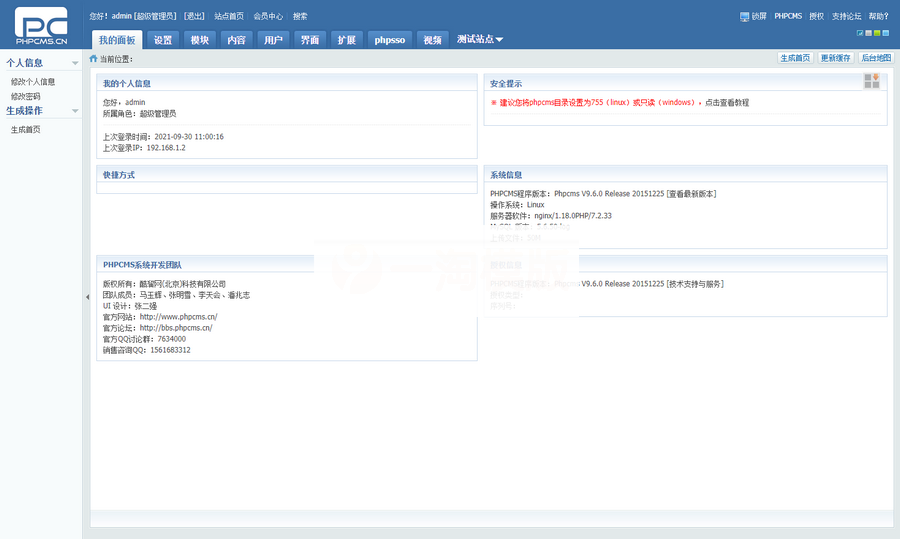The height and width of the screenshot is (539, 900).
Task: Open the http://bbs.phpcms.cn/ forum link
Action: pos(176,327)
